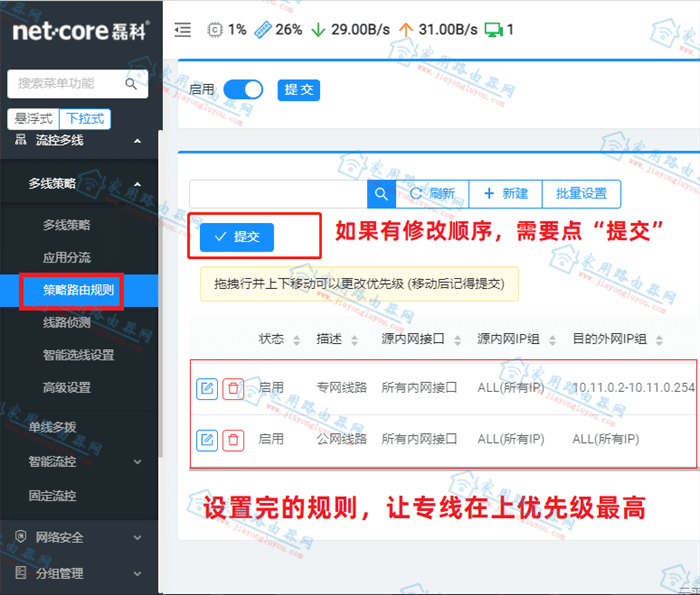Click the 新建 button to add rule
700x595 pixels.
(506, 194)
